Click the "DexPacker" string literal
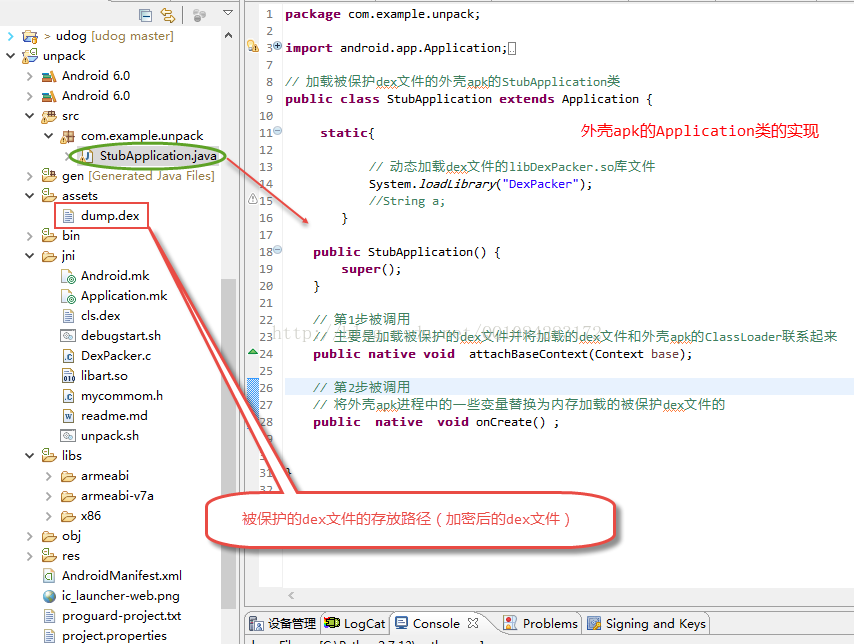This screenshot has height=644, width=854. click(x=539, y=184)
